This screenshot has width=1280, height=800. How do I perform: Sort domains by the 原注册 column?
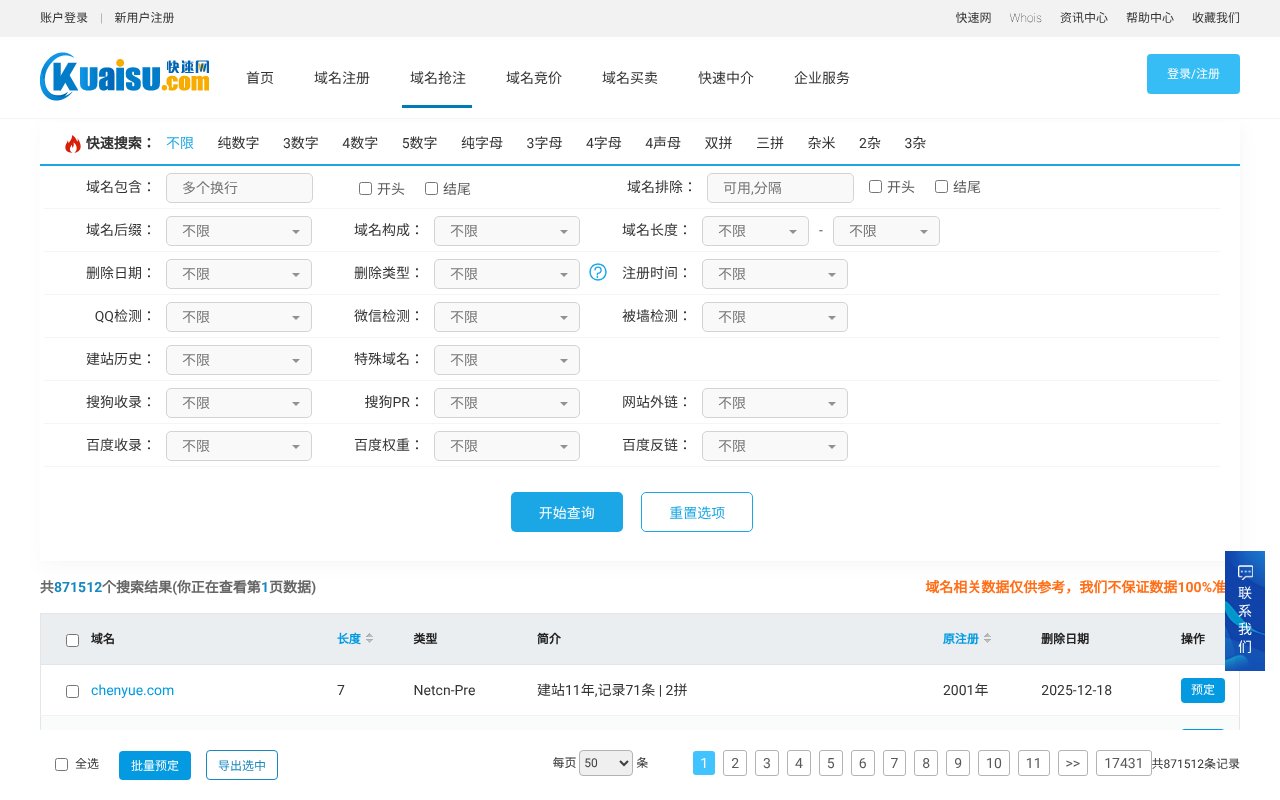tap(964, 638)
